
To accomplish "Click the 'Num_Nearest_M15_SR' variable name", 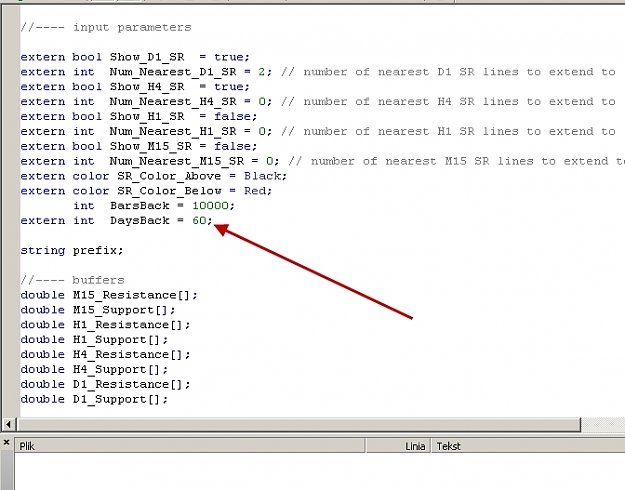I will 177,161.
